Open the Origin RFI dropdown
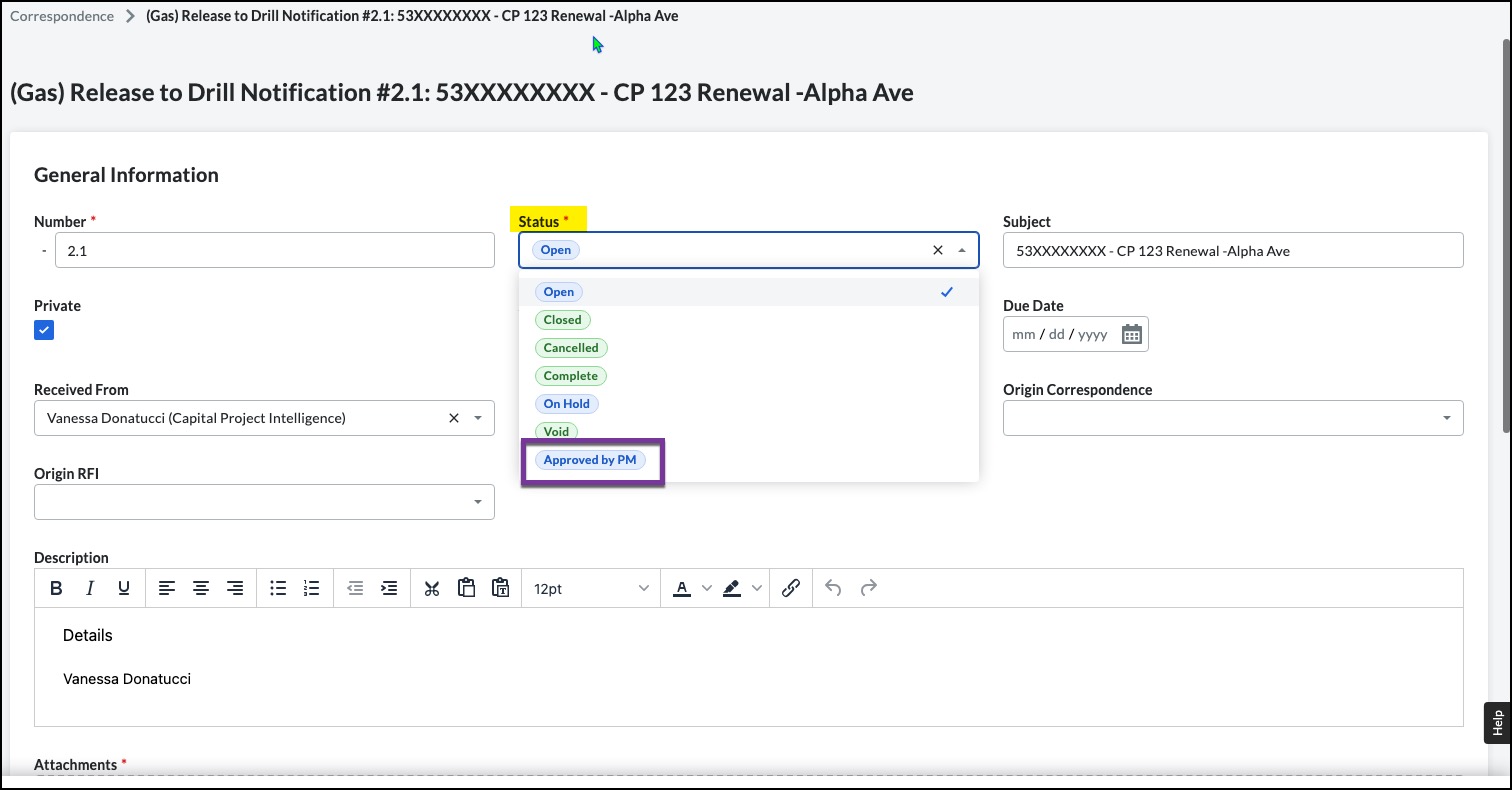The height and width of the screenshot is (790, 1512). (x=478, y=502)
